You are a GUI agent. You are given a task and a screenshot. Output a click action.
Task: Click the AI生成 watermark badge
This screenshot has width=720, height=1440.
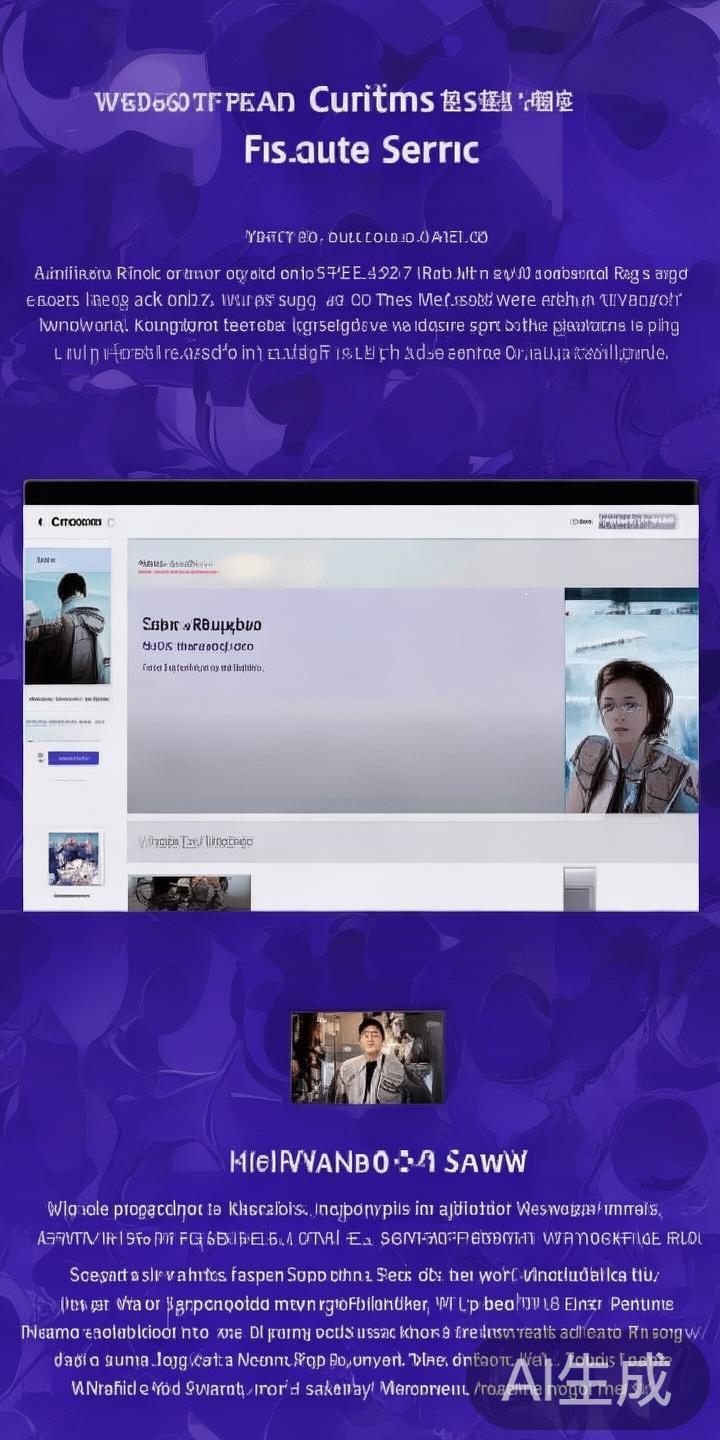(586, 1382)
